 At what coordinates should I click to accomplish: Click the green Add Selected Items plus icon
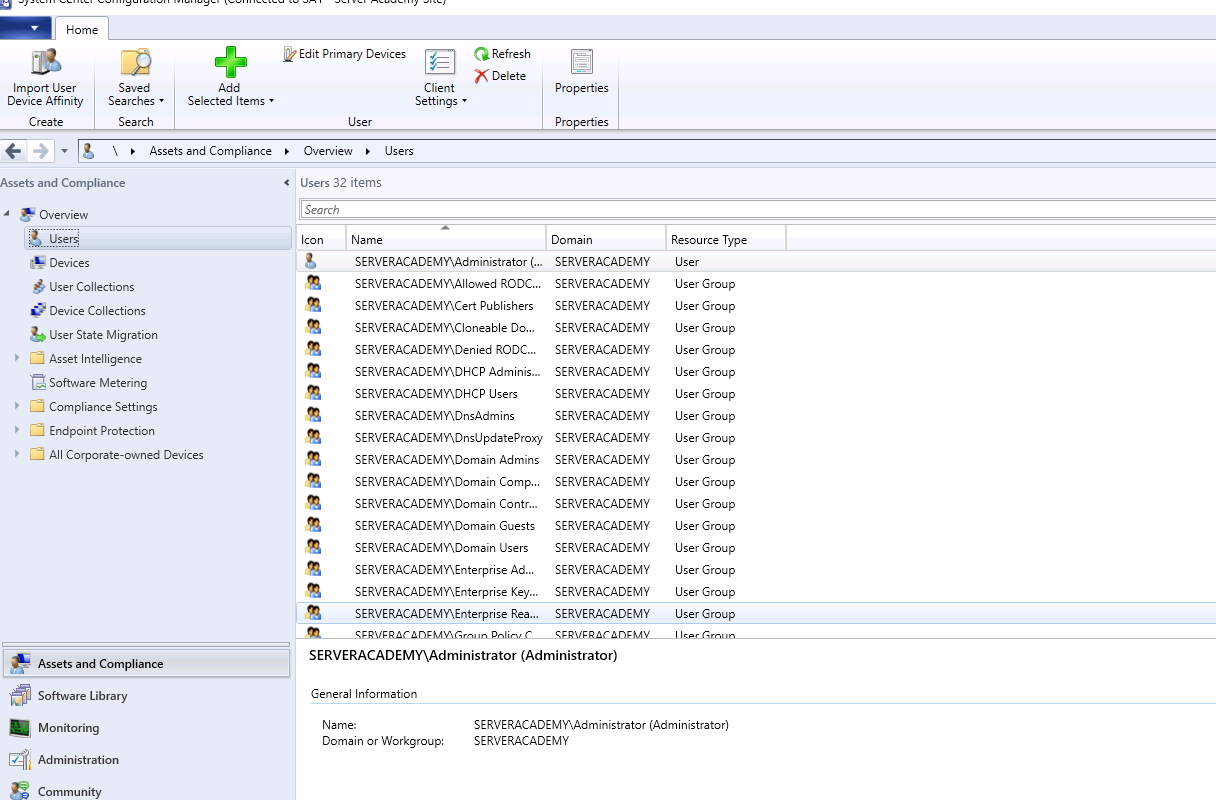pyautogui.click(x=230, y=62)
